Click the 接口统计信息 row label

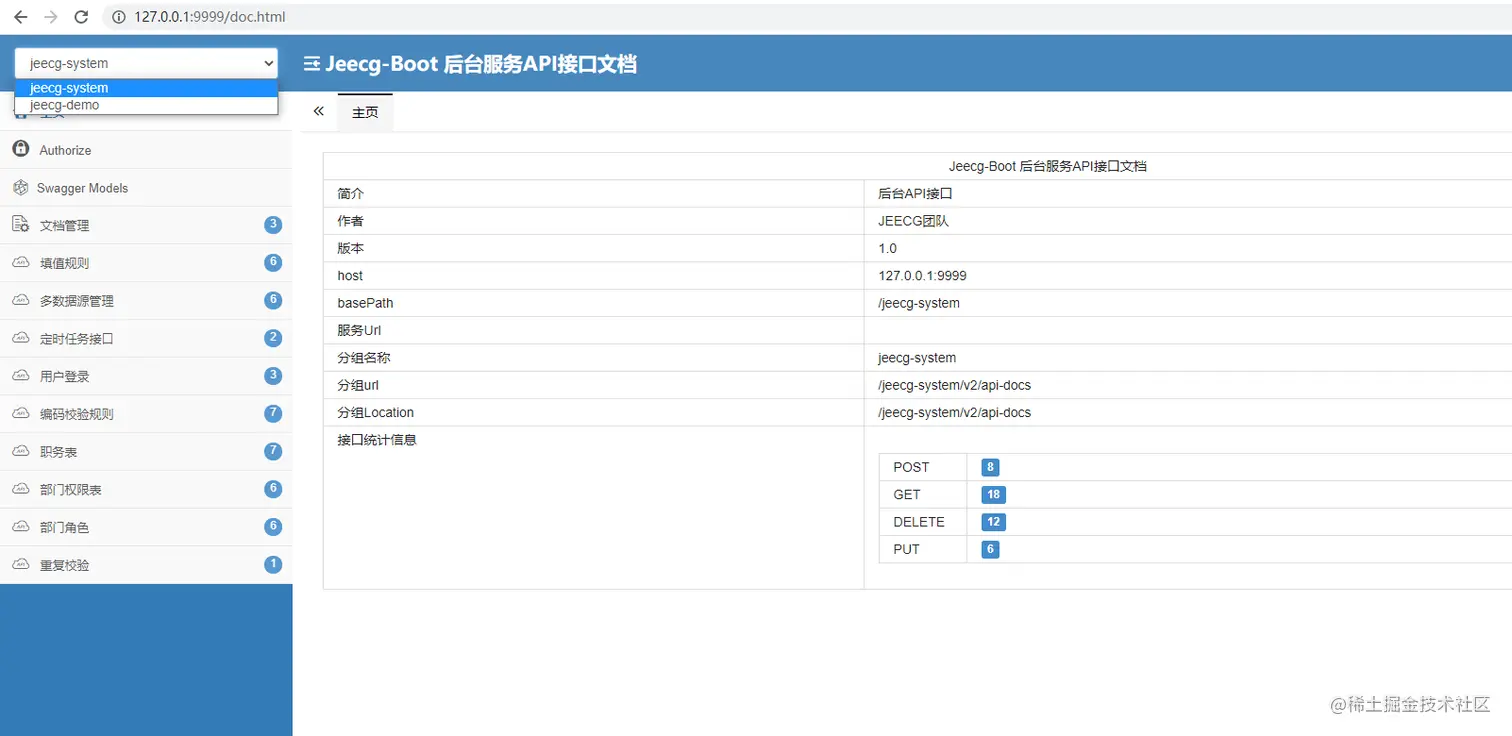(x=377, y=439)
